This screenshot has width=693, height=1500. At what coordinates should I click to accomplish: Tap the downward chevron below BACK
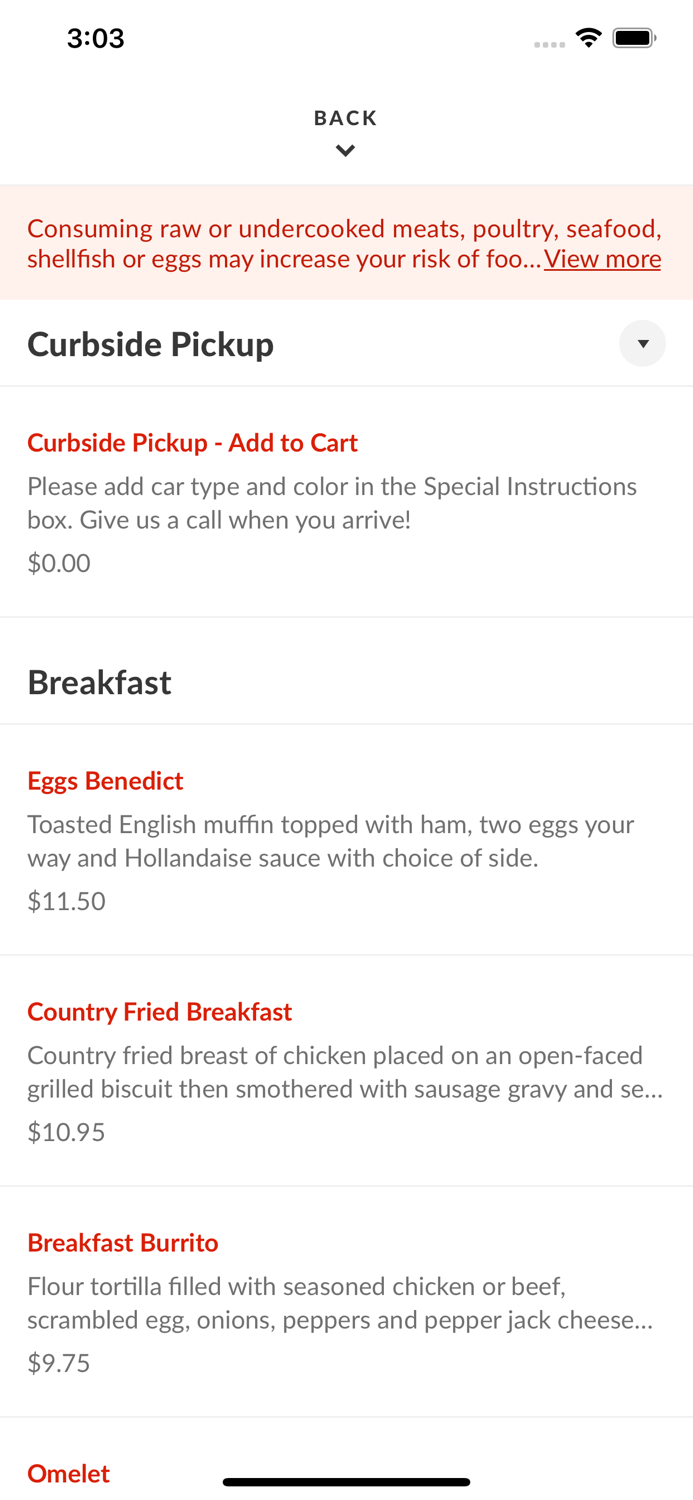(346, 150)
